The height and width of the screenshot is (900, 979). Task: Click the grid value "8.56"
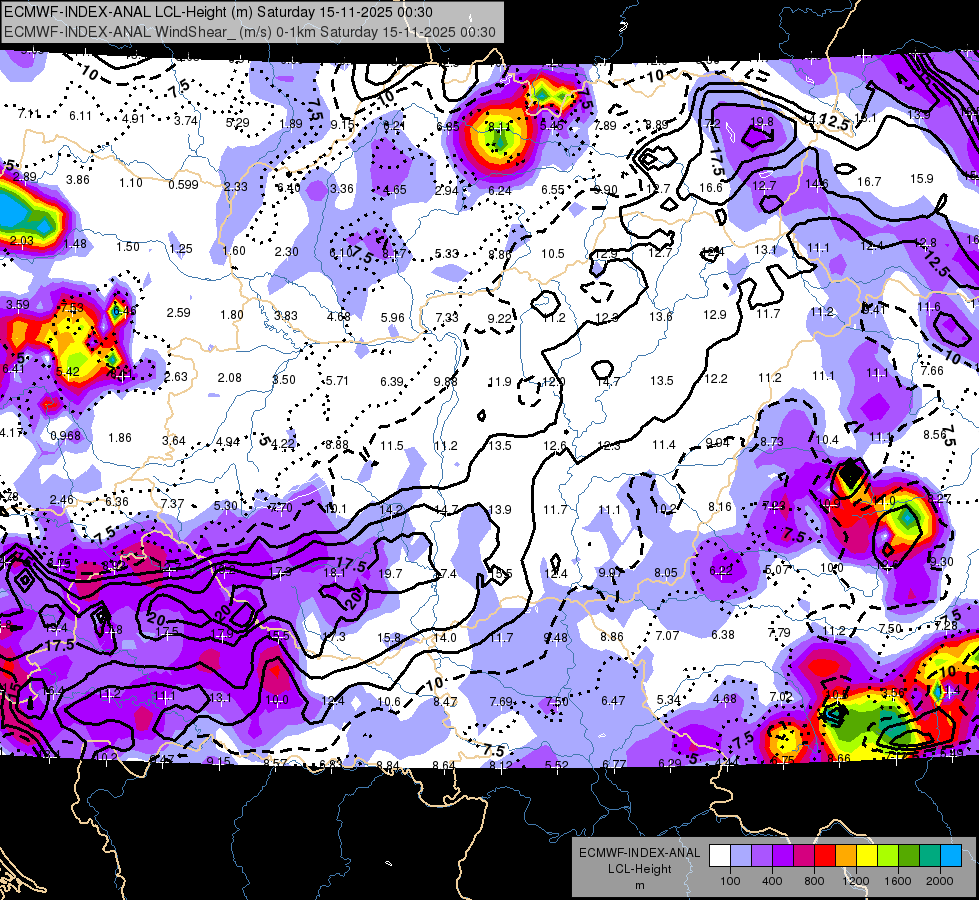(x=935, y=434)
